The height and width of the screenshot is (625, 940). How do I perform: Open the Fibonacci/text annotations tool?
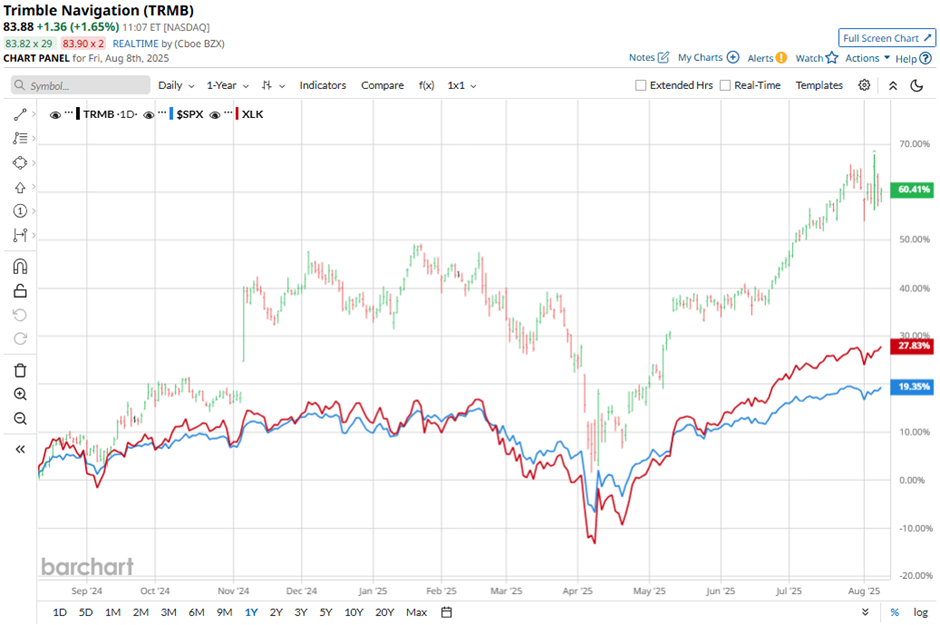pyautogui.click(x=20, y=138)
